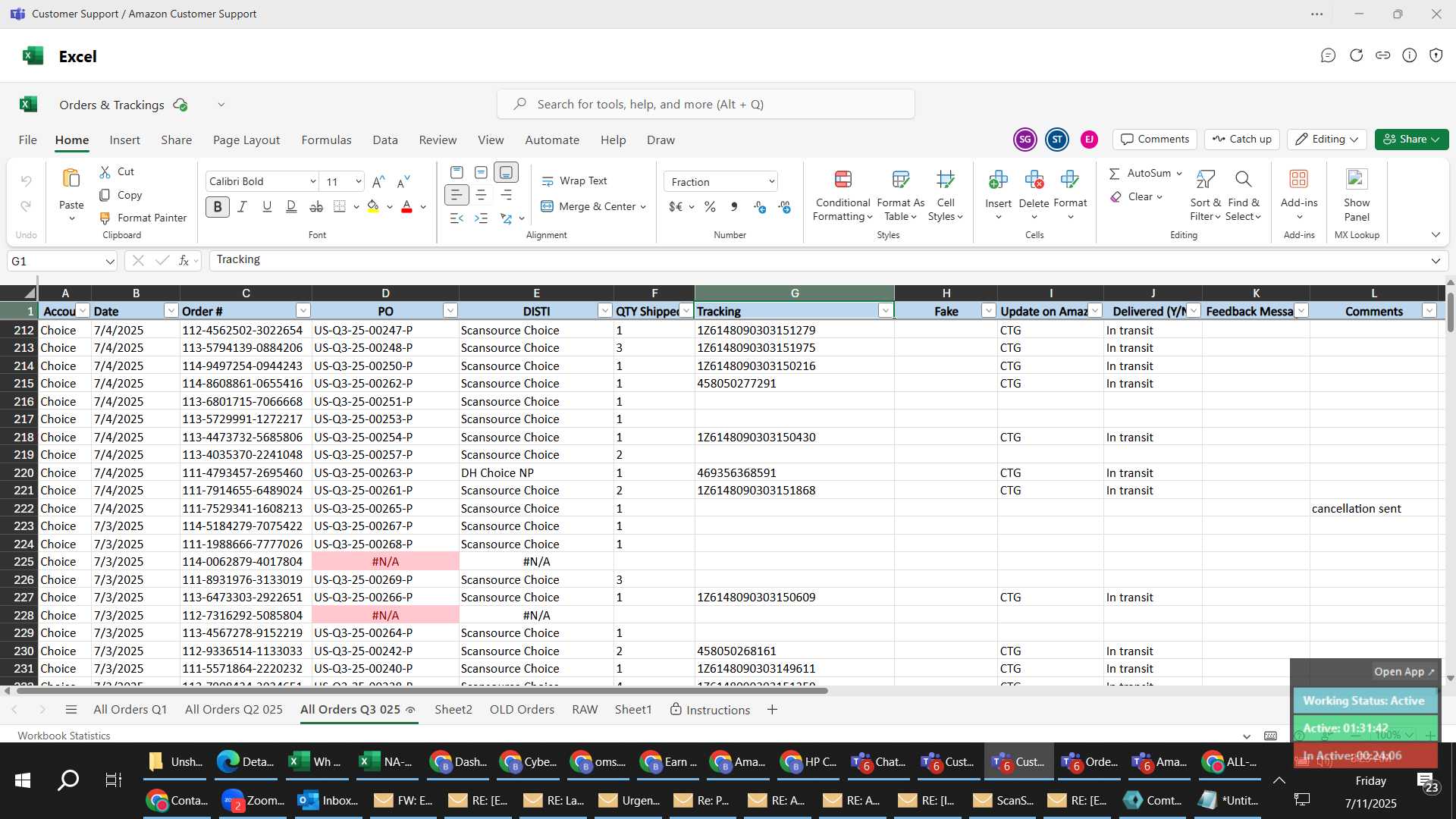Open the Insert ribbon tab
Viewport: 1456px width, 819px height.
pyautogui.click(x=124, y=140)
